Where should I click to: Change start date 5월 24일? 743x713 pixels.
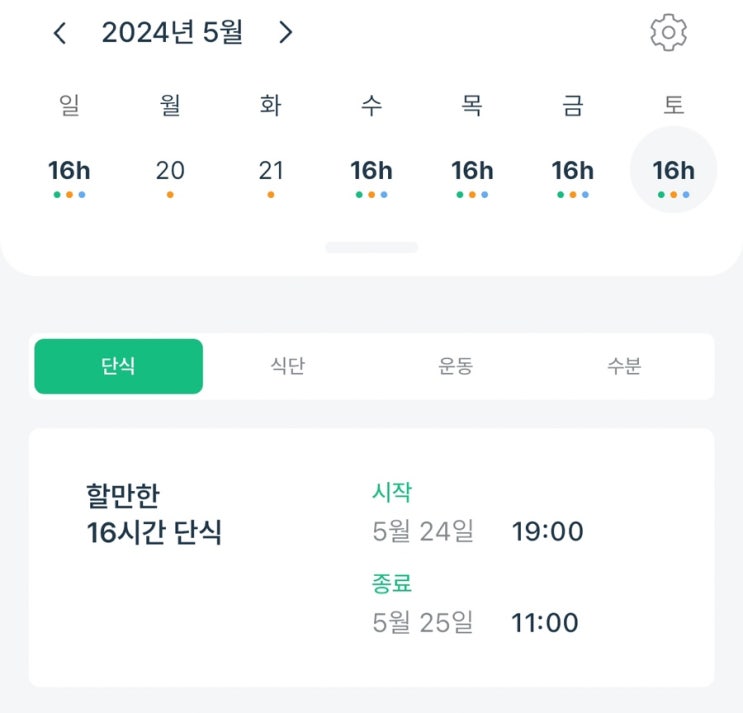tap(423, 532)
